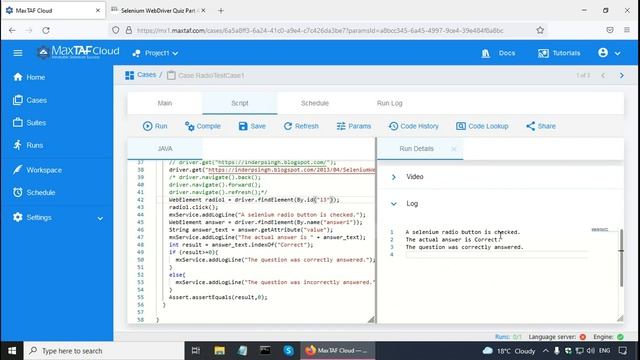
Task: Bookmark this page with star icon
Action: coord(540,30)
